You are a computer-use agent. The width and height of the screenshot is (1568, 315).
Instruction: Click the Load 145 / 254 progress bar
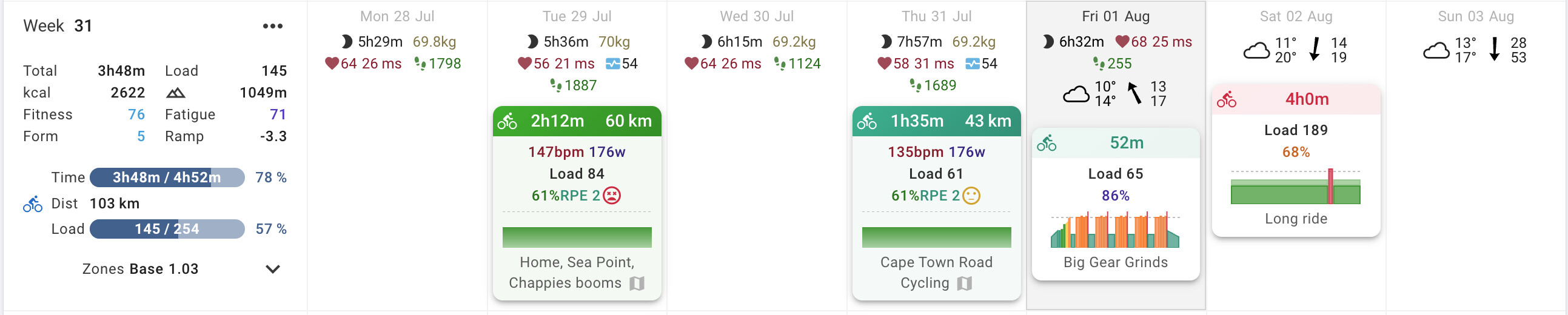click(x=167, y=229)
